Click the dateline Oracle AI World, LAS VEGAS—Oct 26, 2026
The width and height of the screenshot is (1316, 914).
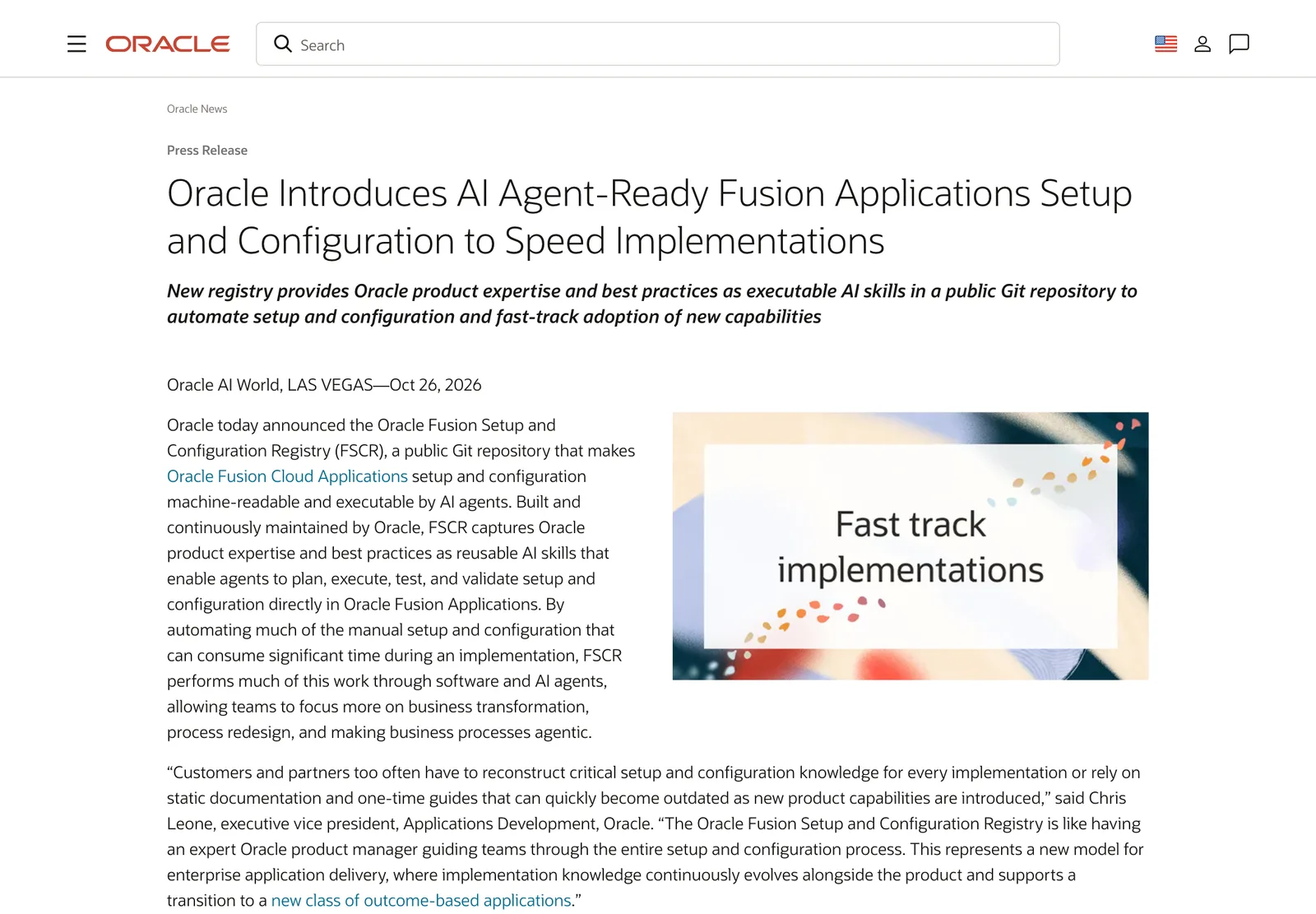tap(324, 385)
